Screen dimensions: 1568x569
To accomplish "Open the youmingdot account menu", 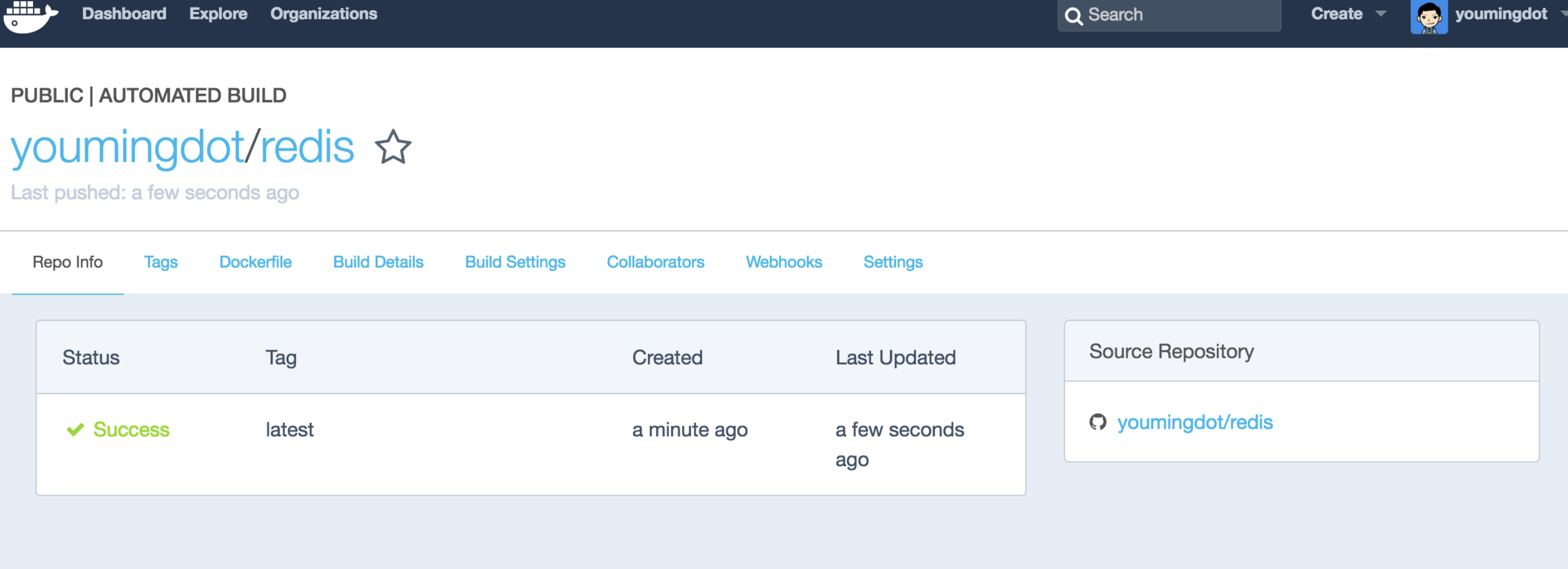I will click(x=1500, y=14).
